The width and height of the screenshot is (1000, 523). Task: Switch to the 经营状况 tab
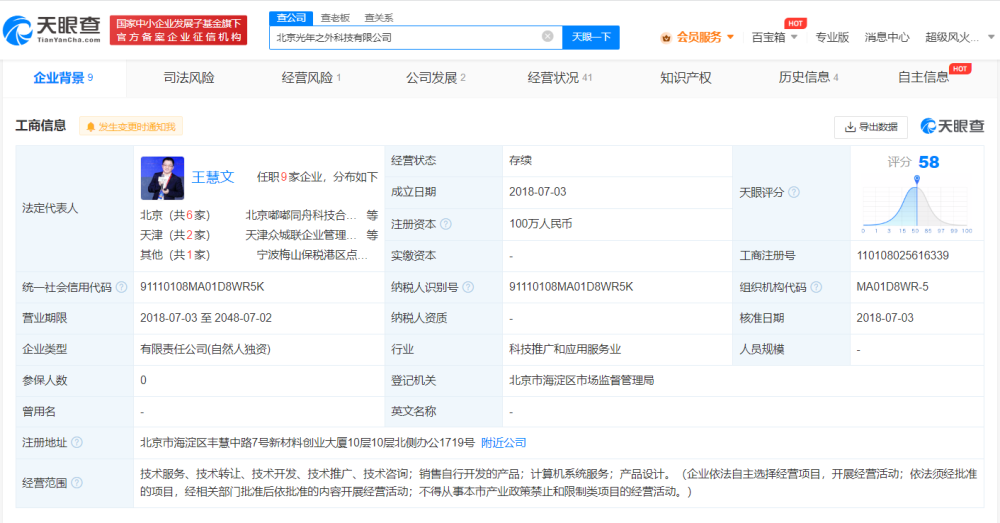pos(560,78)
